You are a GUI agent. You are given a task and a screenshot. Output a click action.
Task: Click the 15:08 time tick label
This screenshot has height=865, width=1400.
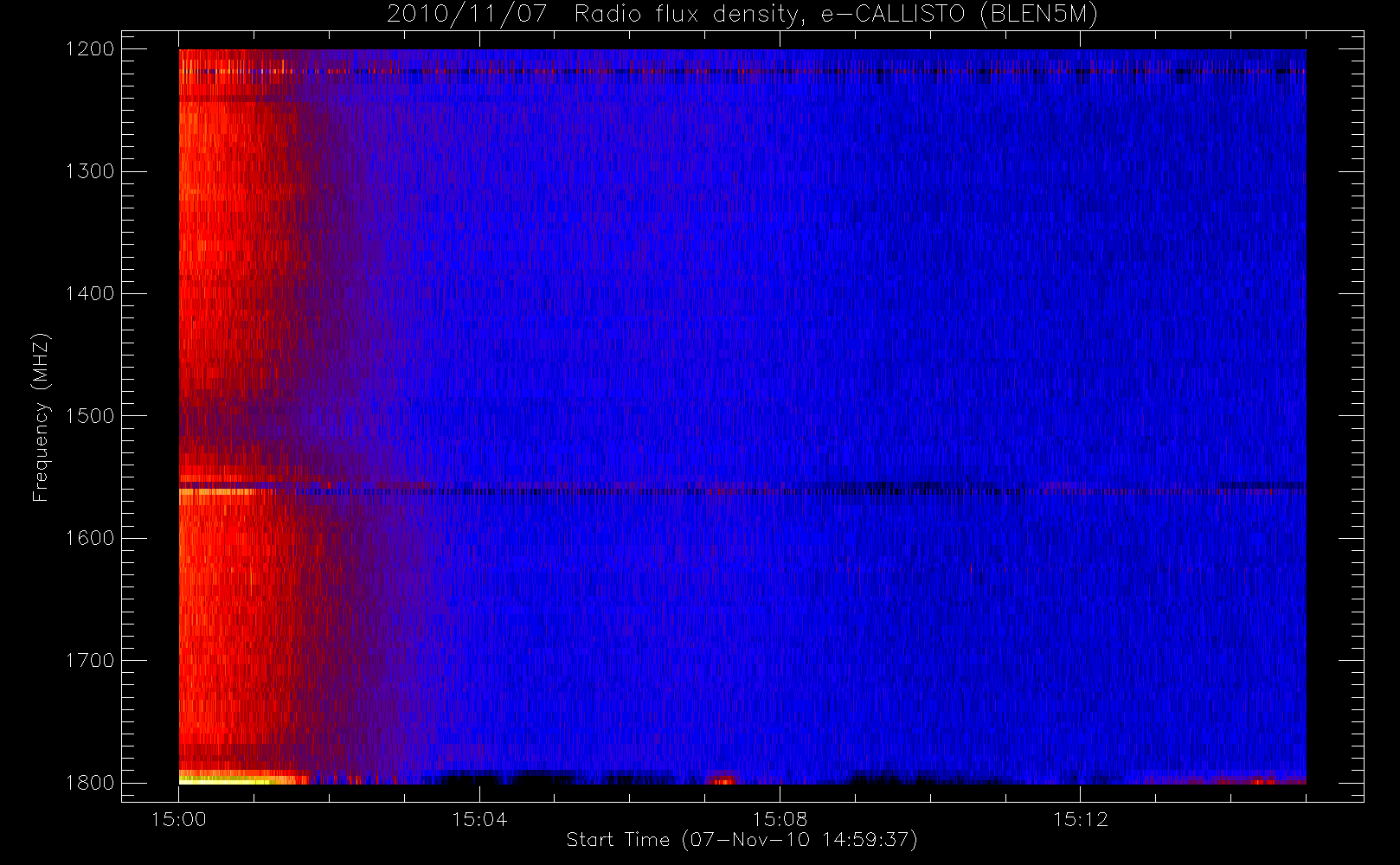click(x=780, y=819)
